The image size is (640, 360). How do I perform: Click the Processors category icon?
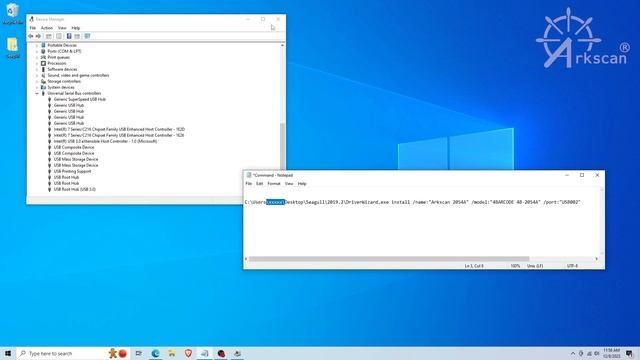click(43, 63)
